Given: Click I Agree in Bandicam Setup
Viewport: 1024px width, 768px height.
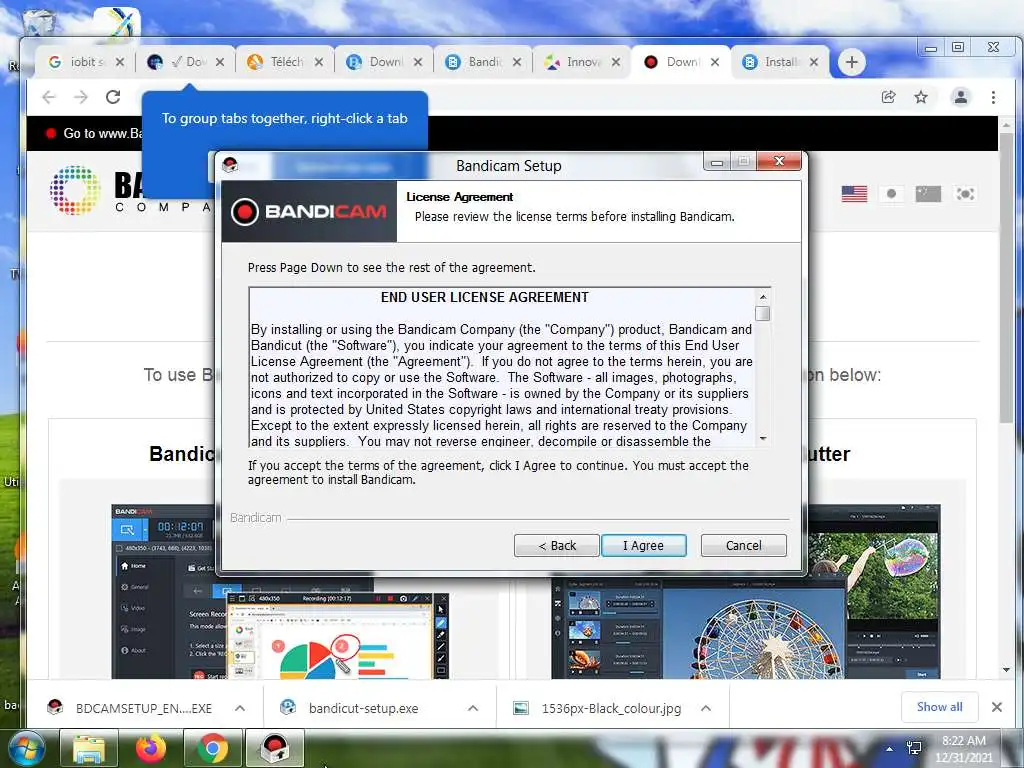Looking at the screenshot, I should point(643,545).
